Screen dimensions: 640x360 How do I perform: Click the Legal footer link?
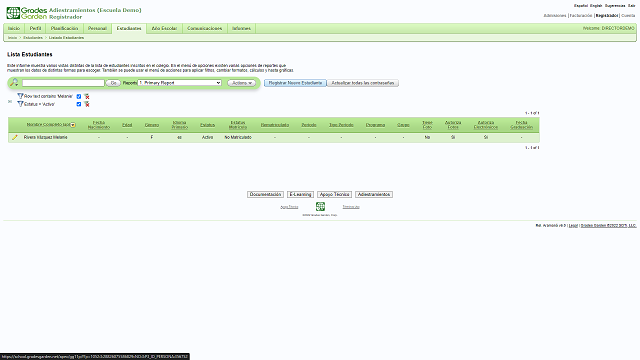click(x=573, y=225)
